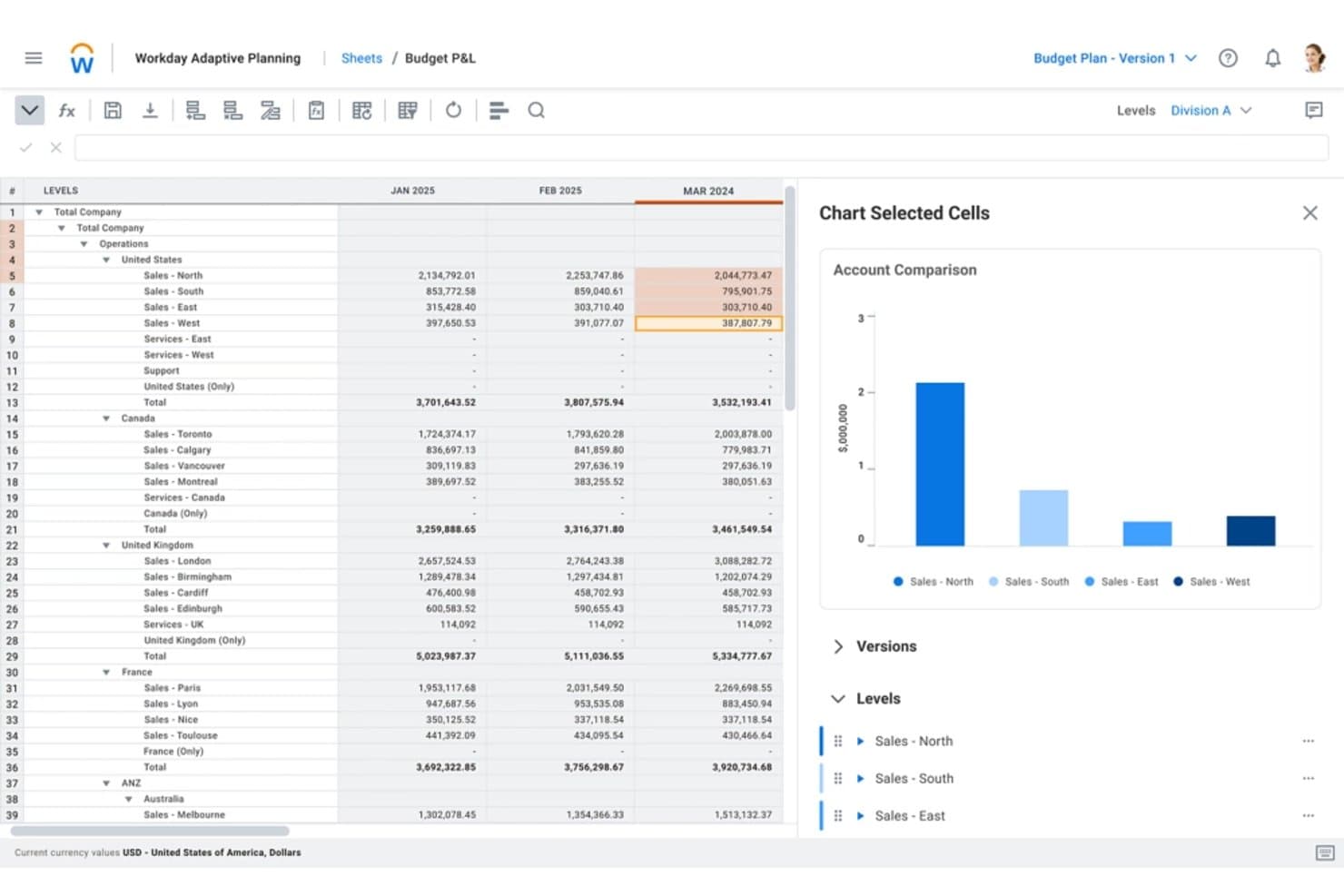Open the notifications bell

1273,58
